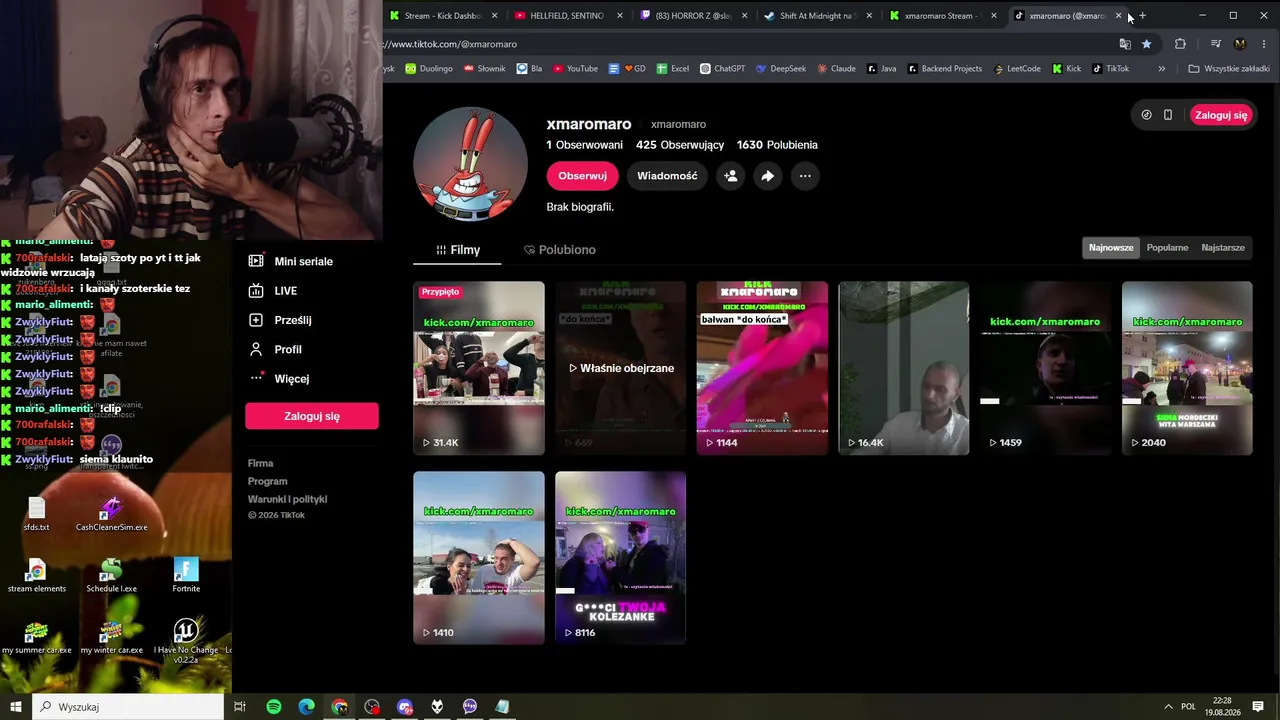Open the LeetCode bookmark
This screenshot has width=1280, height=720.
pos(1017,69)
